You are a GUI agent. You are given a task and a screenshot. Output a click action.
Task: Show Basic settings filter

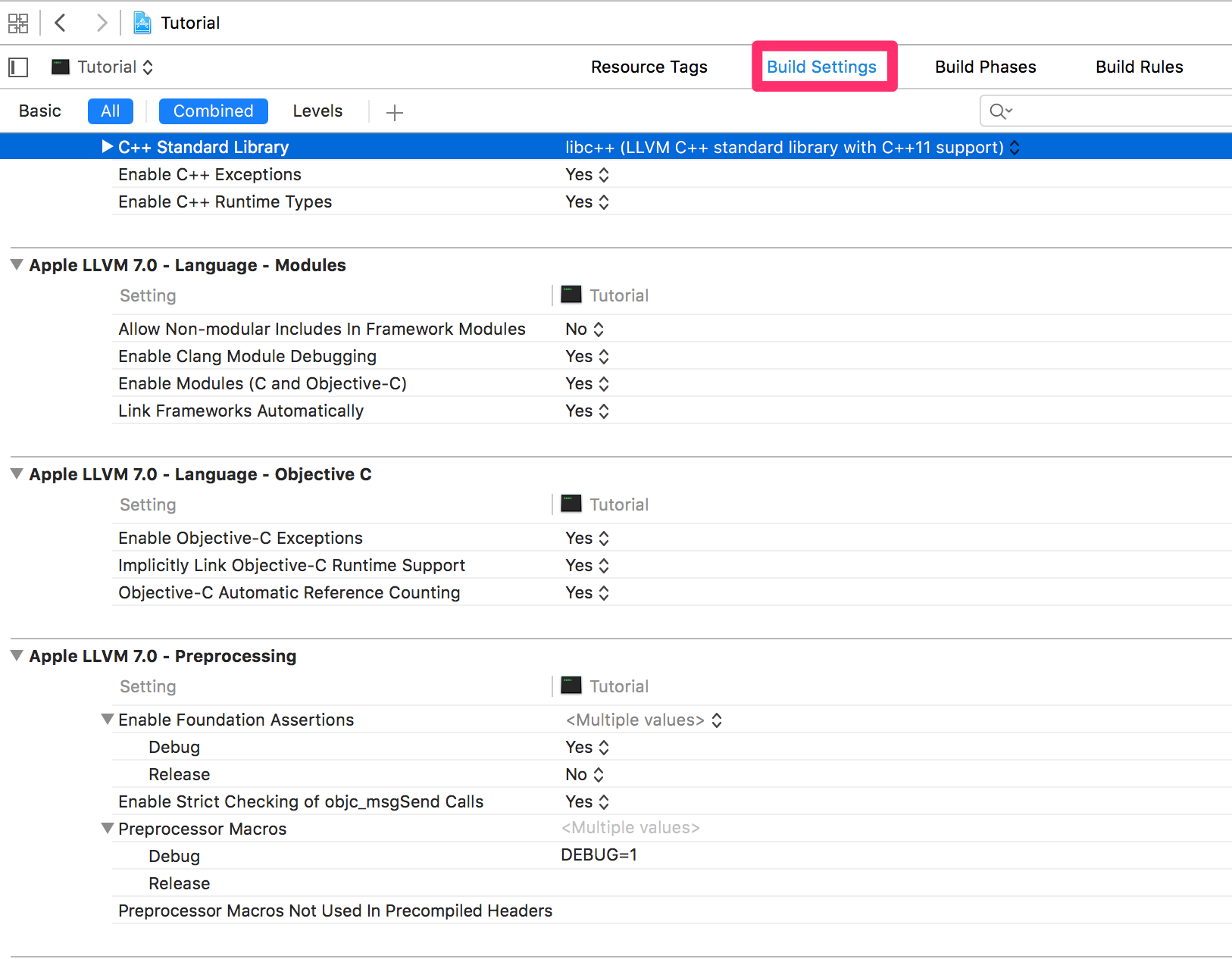(x=40, y=111)
